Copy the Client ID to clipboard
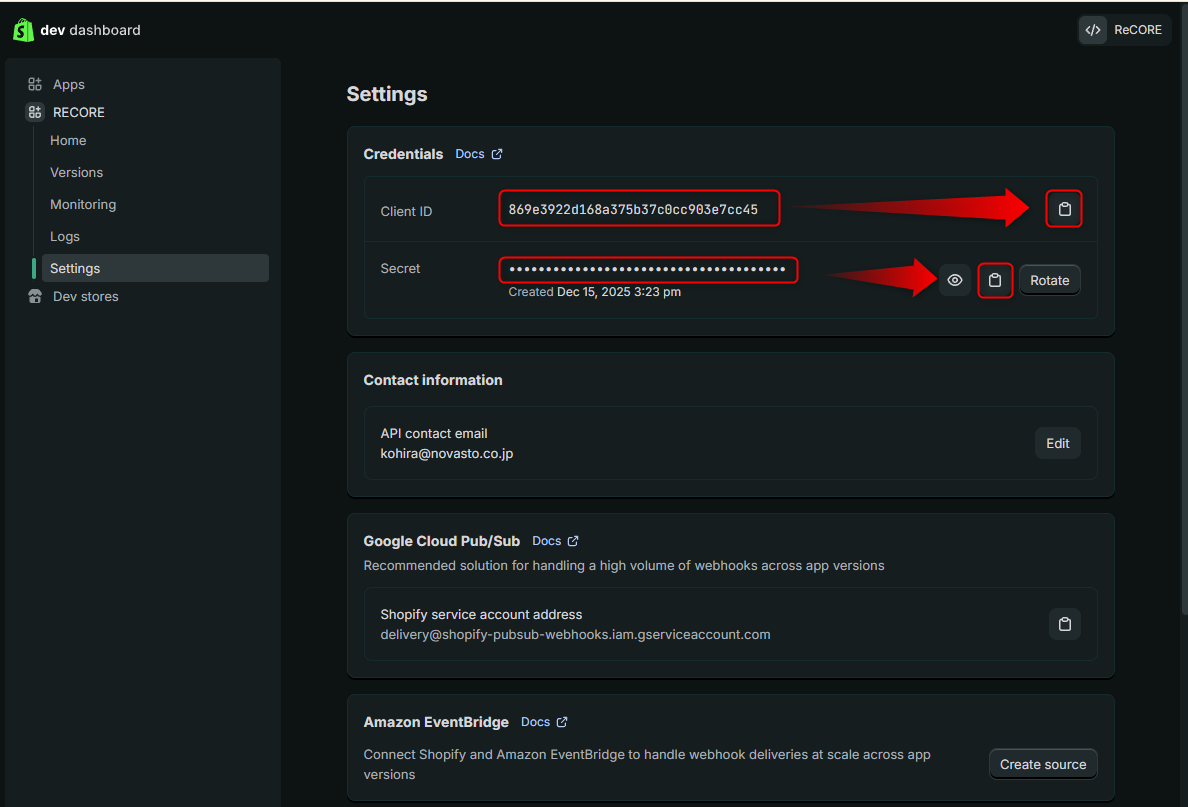1188x807 pixels. coord(1064,210)
